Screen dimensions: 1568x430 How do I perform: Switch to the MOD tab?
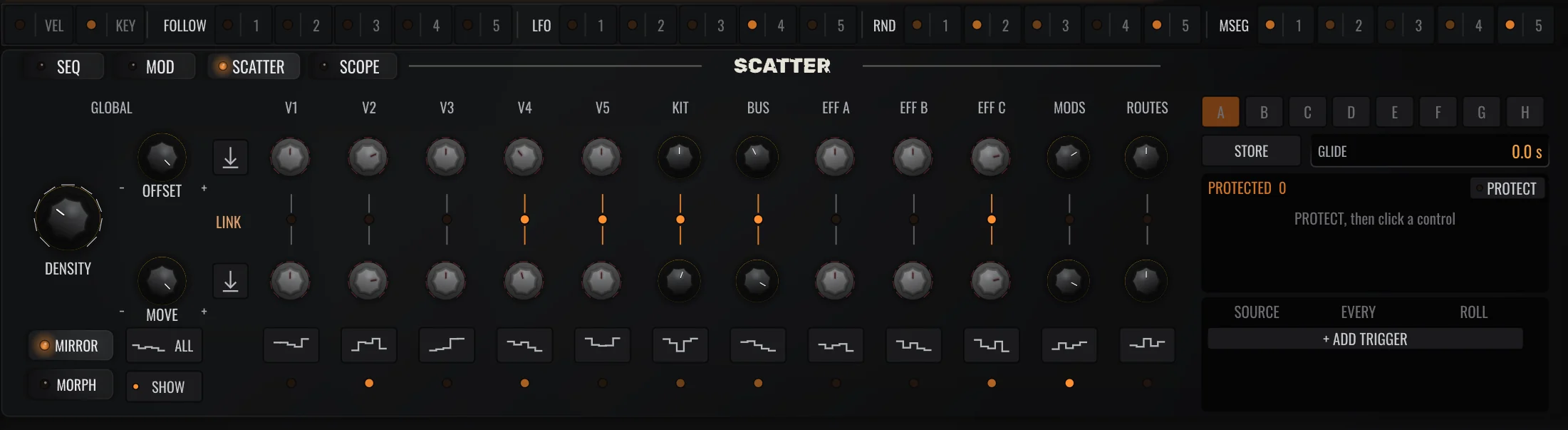pyautogui.click(x=155, y=67)
